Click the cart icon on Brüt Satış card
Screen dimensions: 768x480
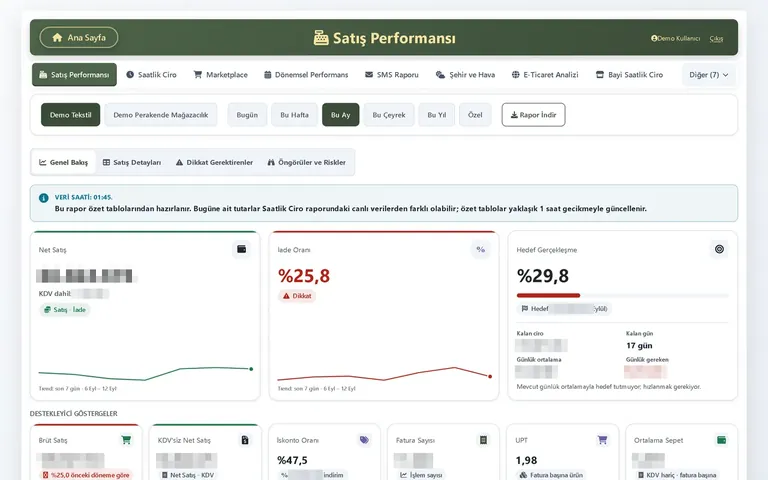click(126, 440)
